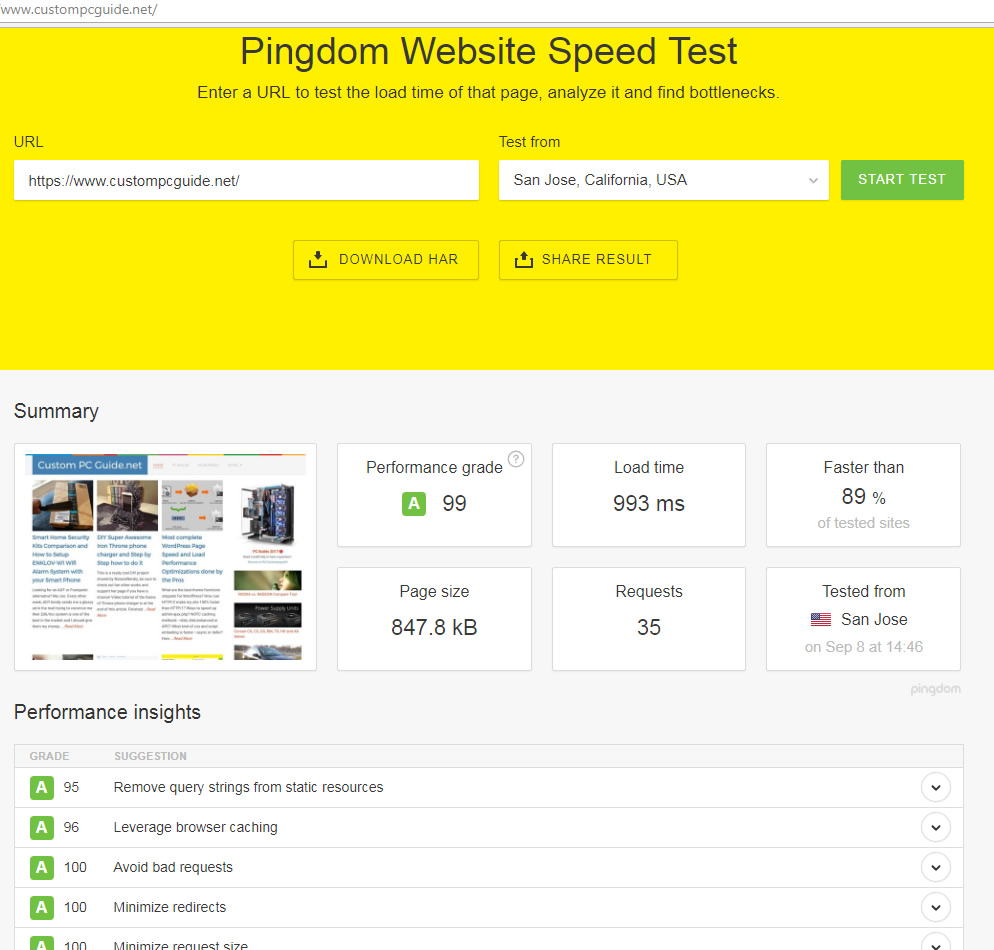994x950 pixels.
Task: Expand the Remove query strings suggestion
Action: [x=935, y=788]
